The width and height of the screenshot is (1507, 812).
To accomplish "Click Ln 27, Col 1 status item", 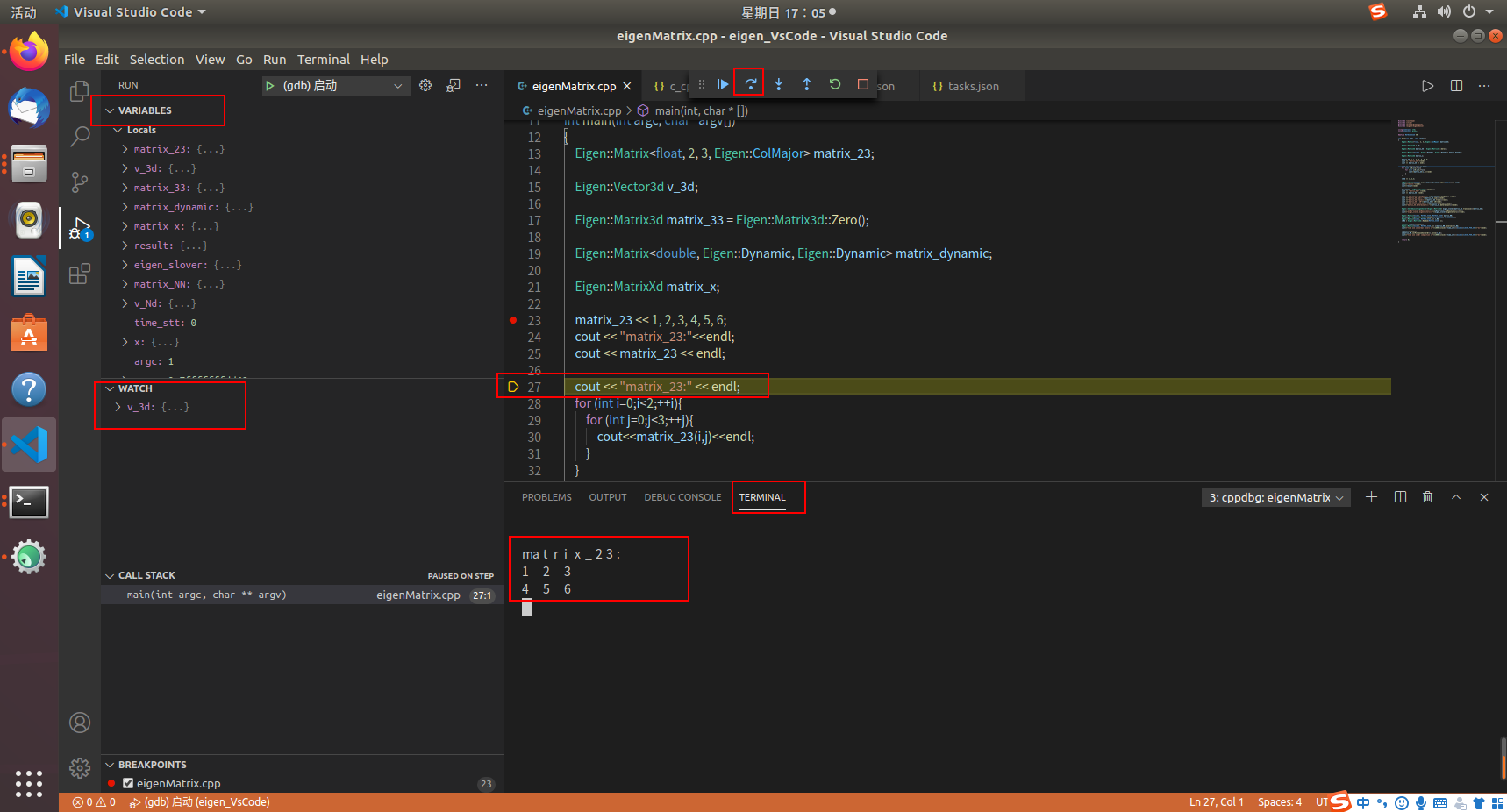I will 1217,802.
